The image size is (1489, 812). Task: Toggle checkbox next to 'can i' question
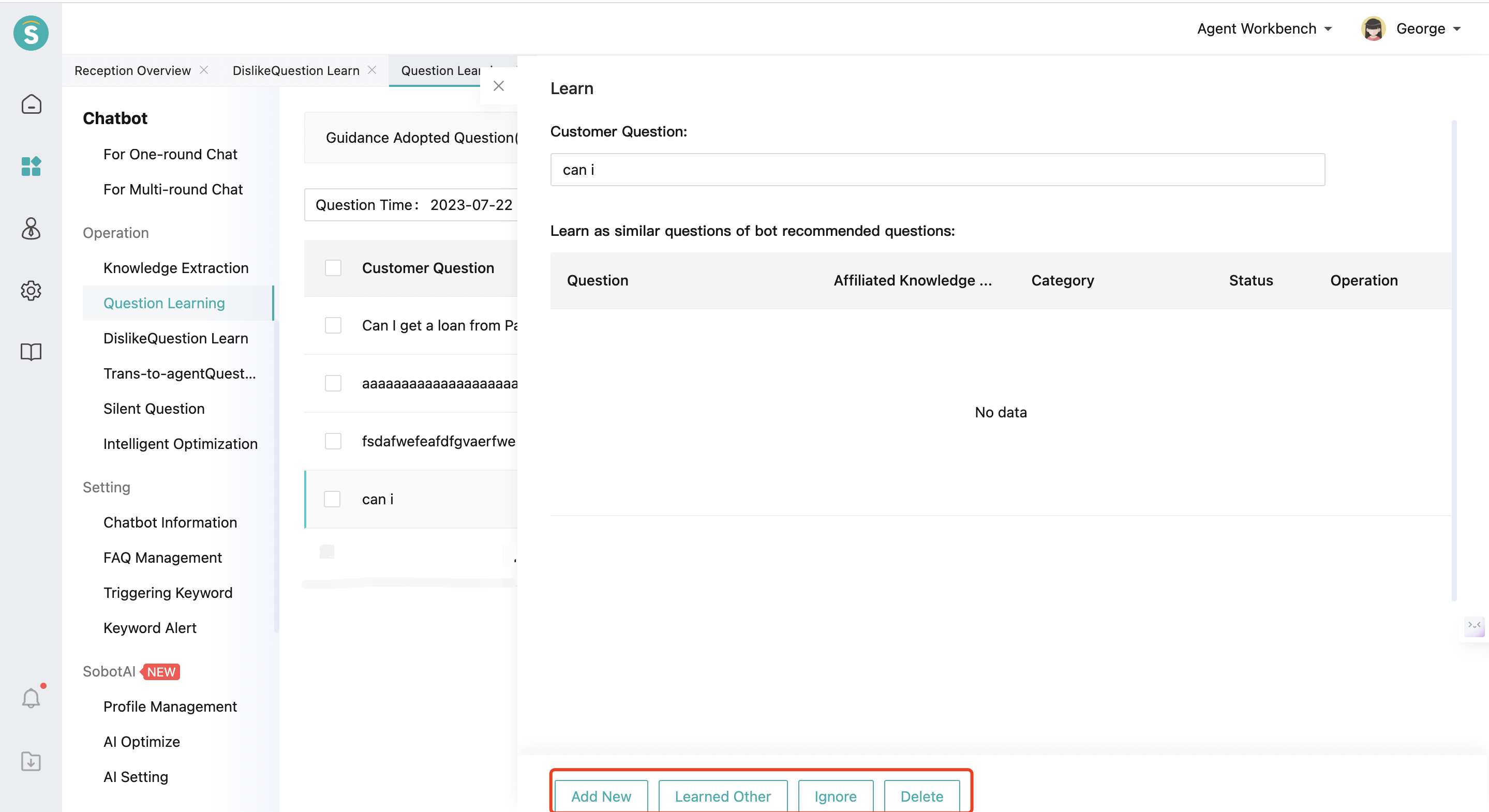point(334,498)
